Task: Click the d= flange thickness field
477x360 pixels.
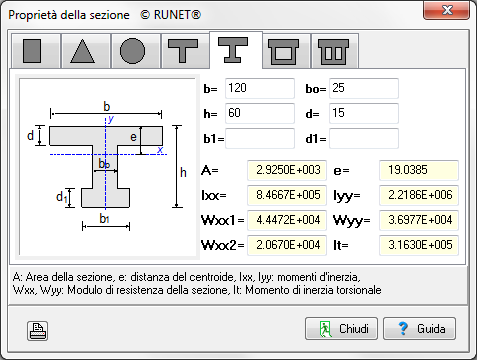Action: (x=364, y=113)
